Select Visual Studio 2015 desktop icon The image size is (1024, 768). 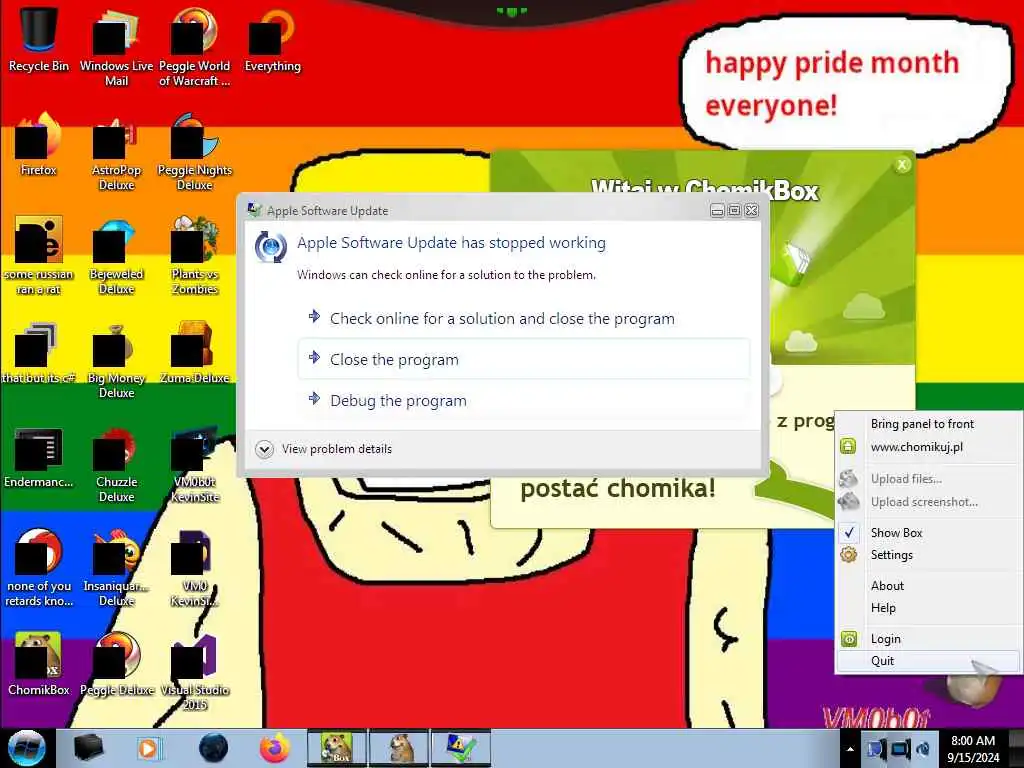(x=195, y=673)
